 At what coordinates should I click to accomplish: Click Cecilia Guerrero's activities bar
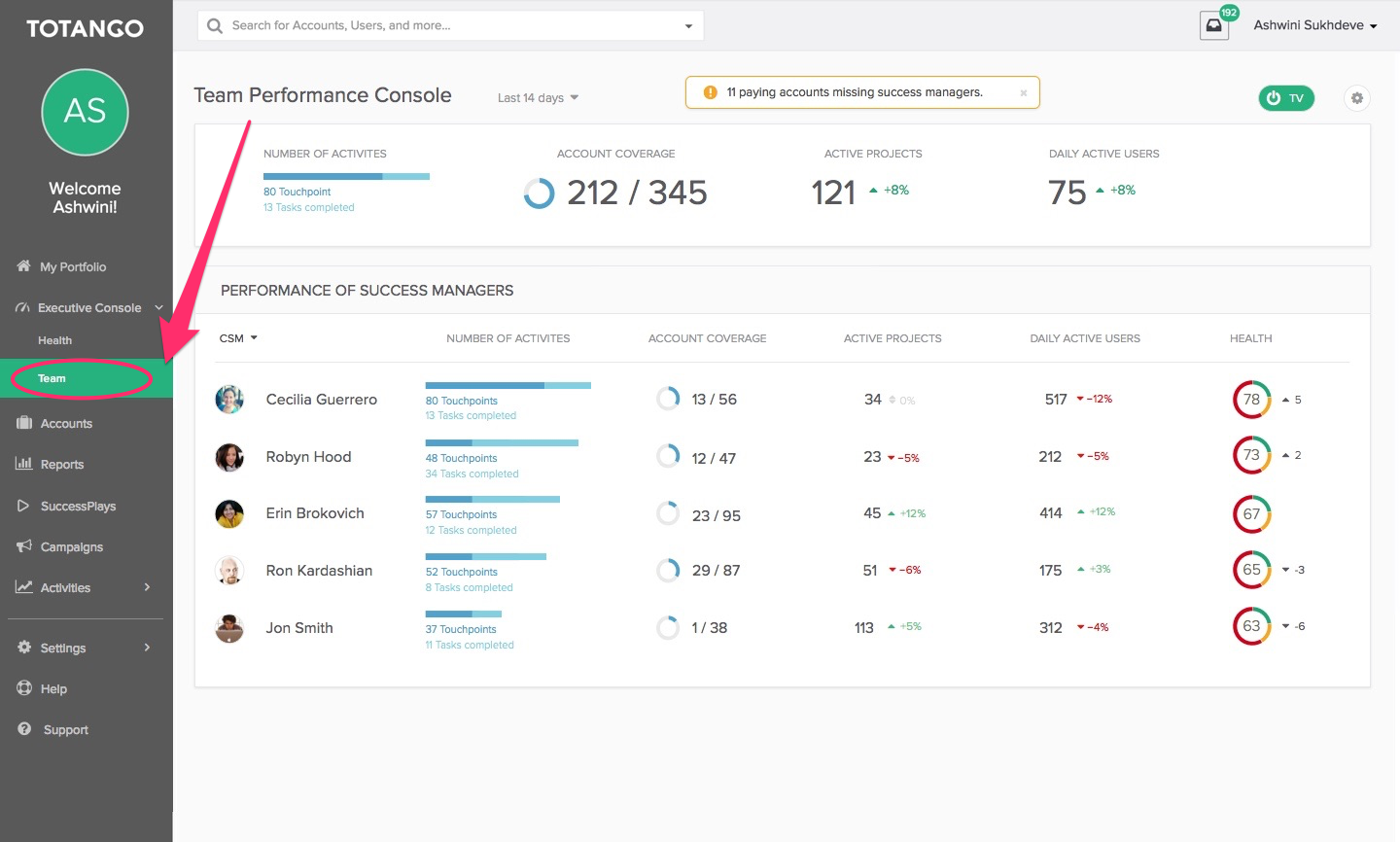point(508,386)
